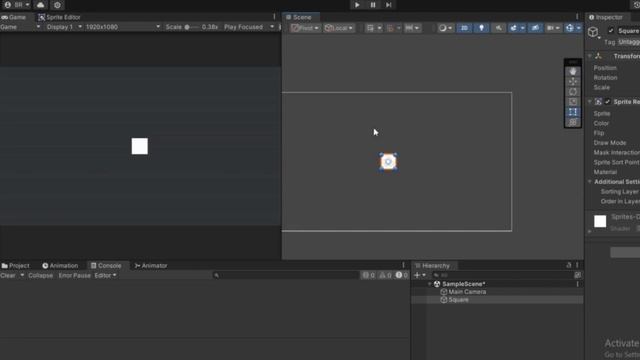Click the white square in Game view
The width and height of the screenshot is (640, 360).
coord(140,146)
